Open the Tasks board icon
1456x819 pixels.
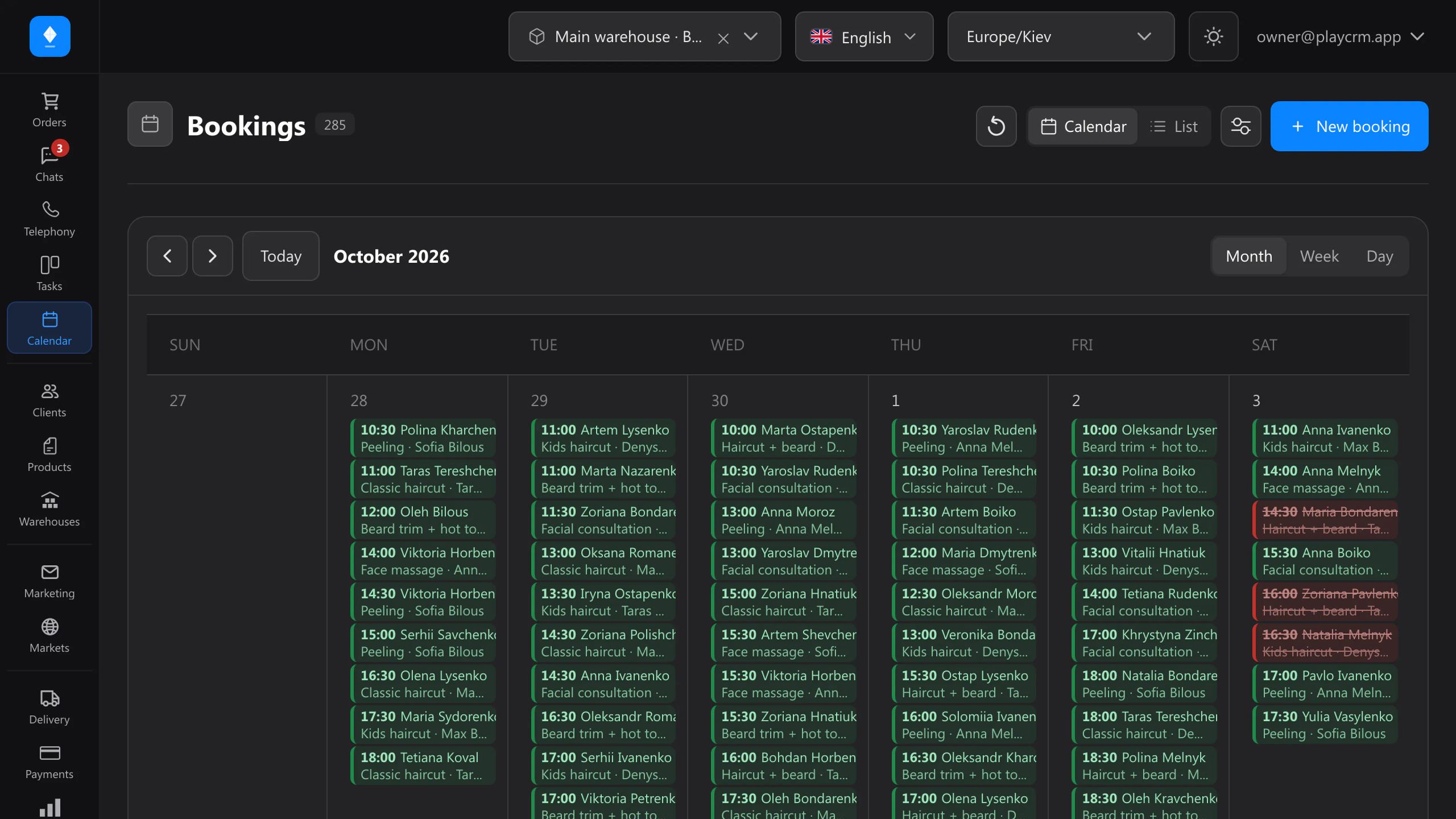[49, 273]
